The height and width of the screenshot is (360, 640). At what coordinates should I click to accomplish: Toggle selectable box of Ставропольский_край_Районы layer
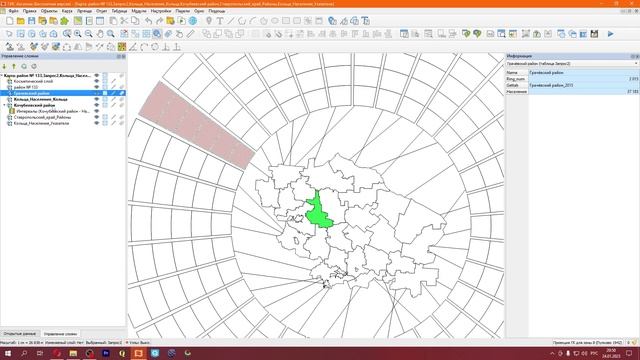pos(105,117)
